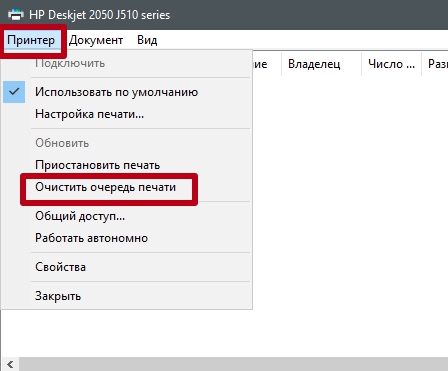Open the Принтер menu
The height and width of the screenshot is (371, 448).
(31, 40)
